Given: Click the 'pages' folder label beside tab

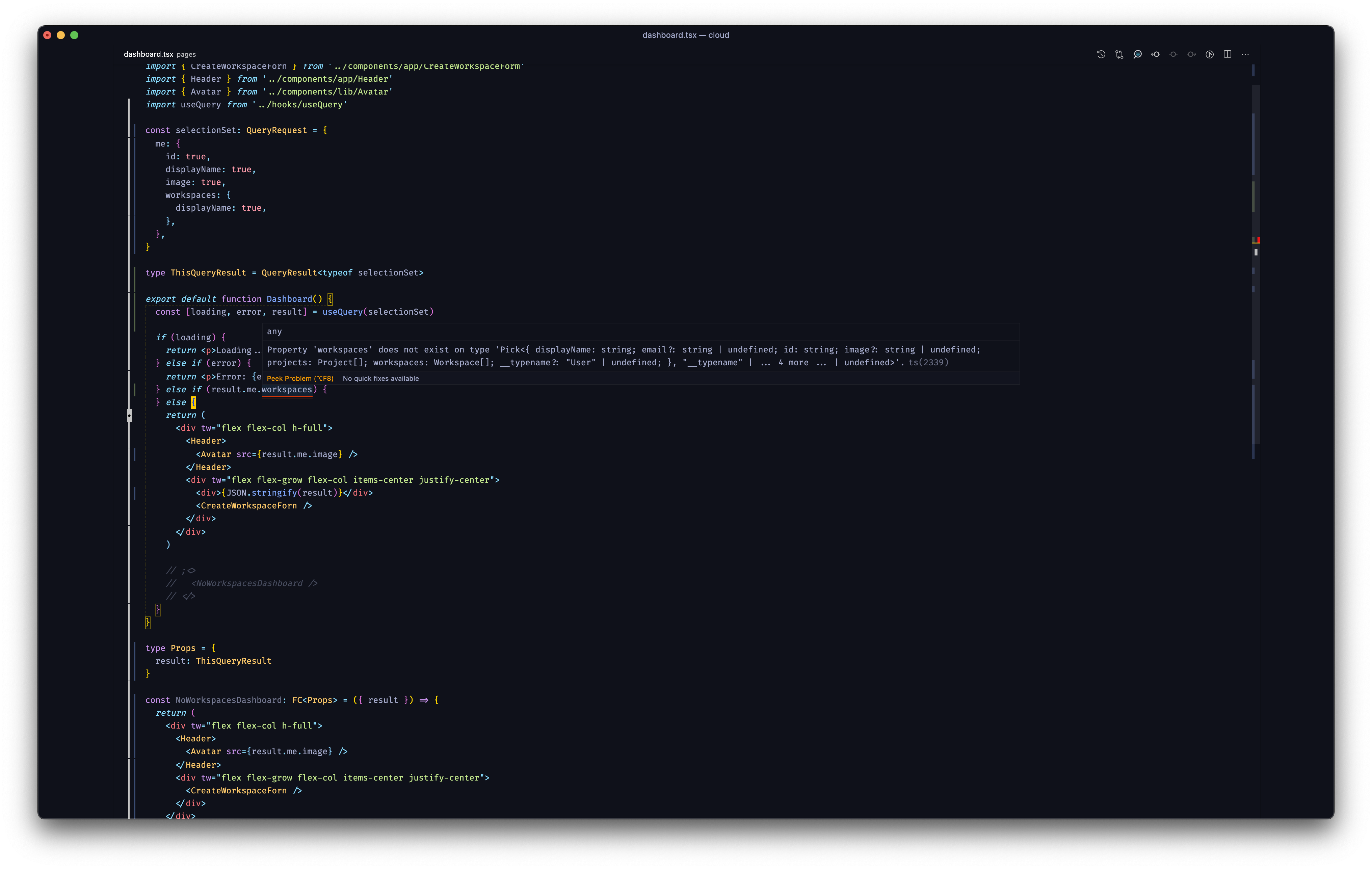Looking at the screenshot, I should (186, 55).
